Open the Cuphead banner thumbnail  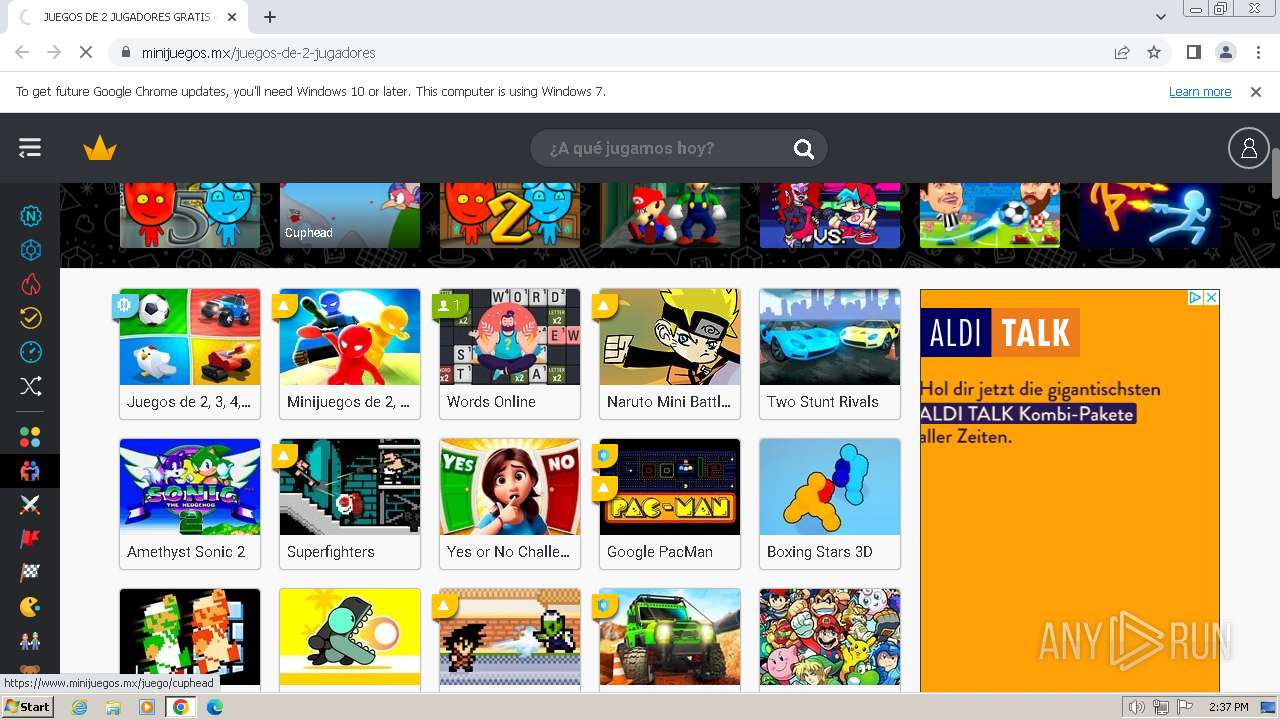tap(350, 215)
